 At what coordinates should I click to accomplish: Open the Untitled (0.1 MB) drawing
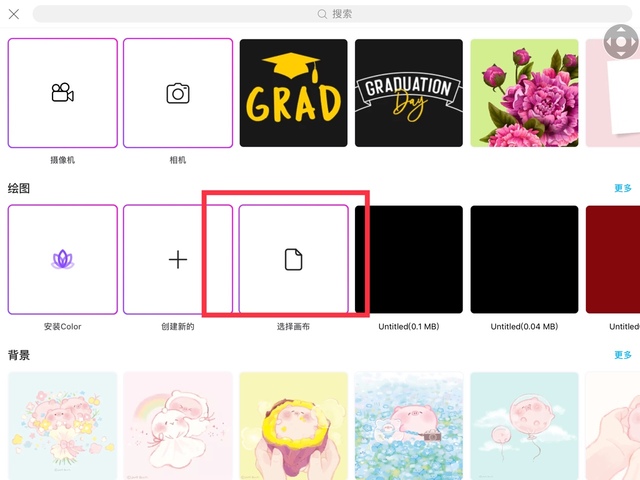(x=409, y=260)
